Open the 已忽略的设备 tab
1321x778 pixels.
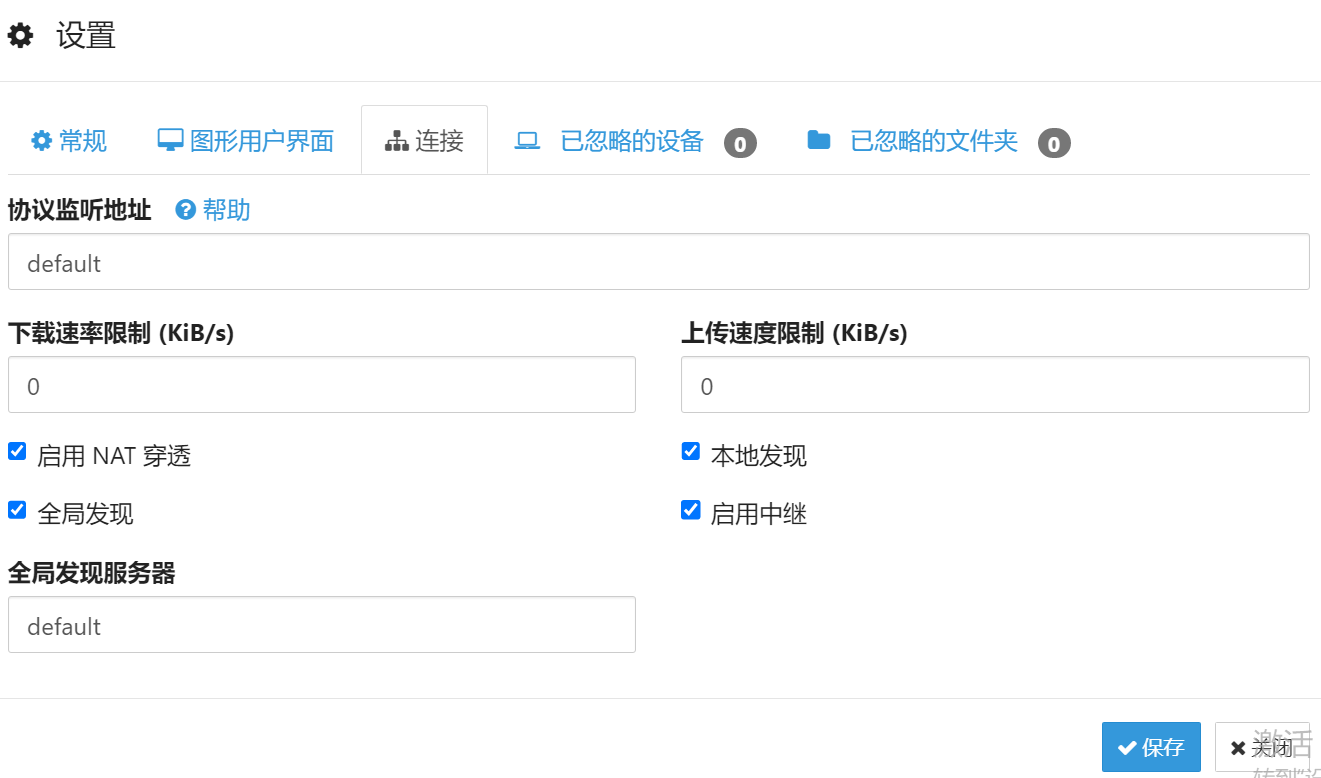coord(635,142)
